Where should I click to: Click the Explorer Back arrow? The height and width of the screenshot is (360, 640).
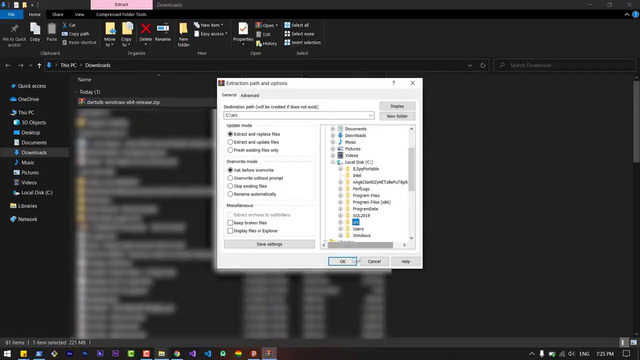8,65
